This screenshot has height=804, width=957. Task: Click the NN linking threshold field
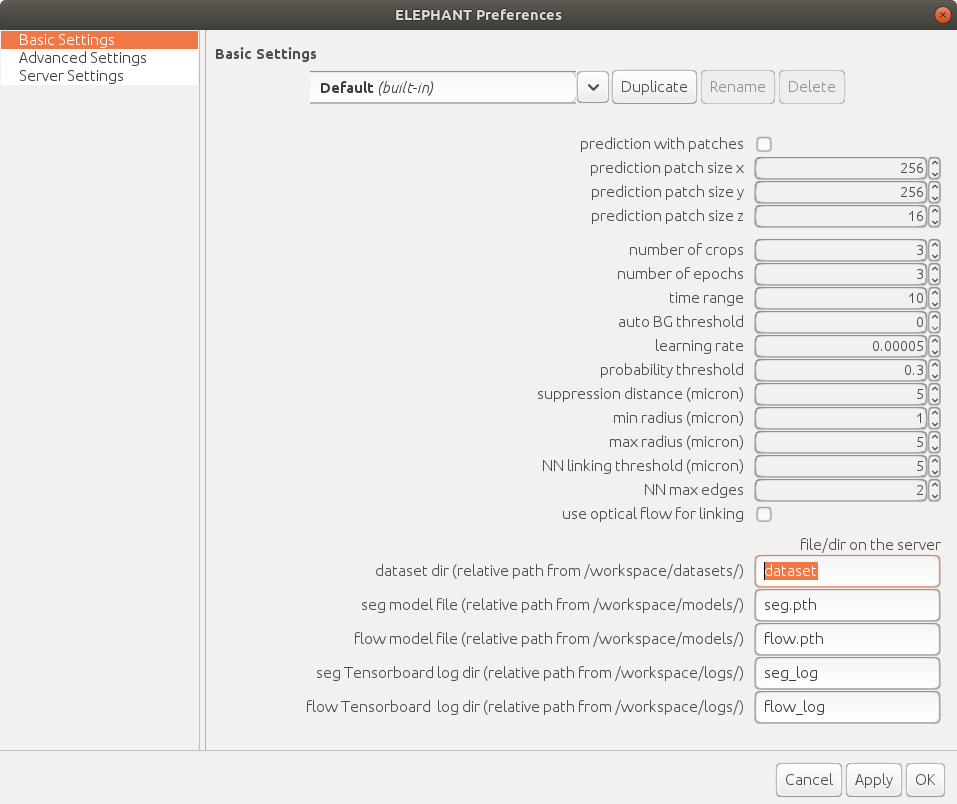pyautogui.click(x=840, y=466)
